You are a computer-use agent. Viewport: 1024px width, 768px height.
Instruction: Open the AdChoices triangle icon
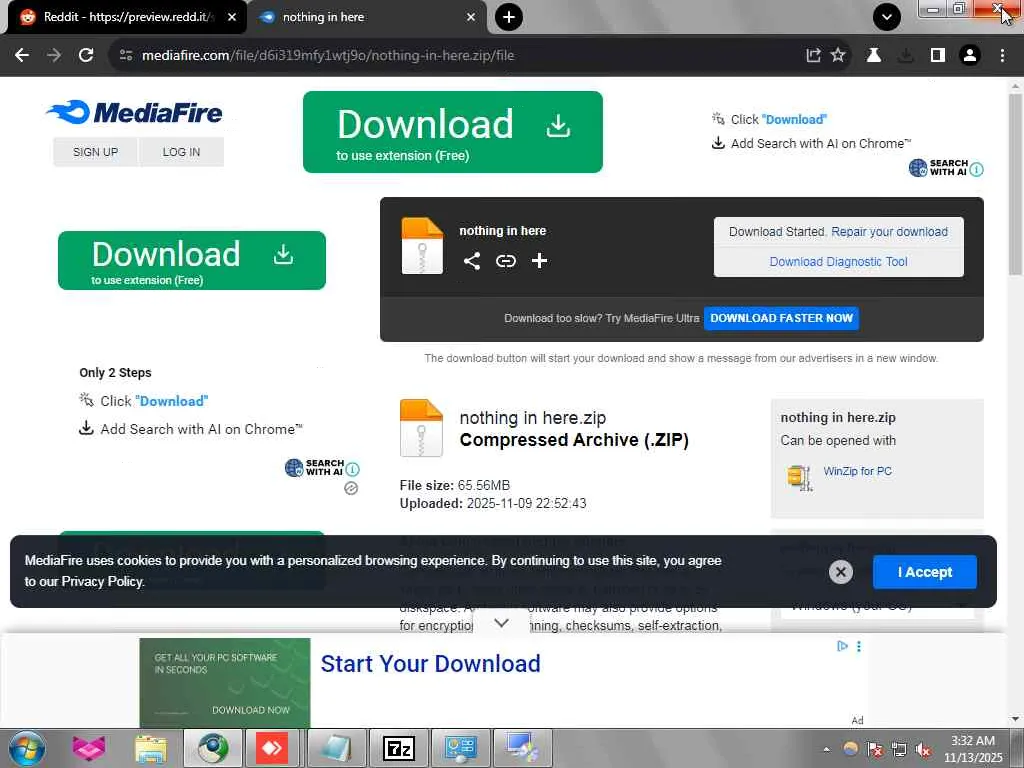(842, 646)
